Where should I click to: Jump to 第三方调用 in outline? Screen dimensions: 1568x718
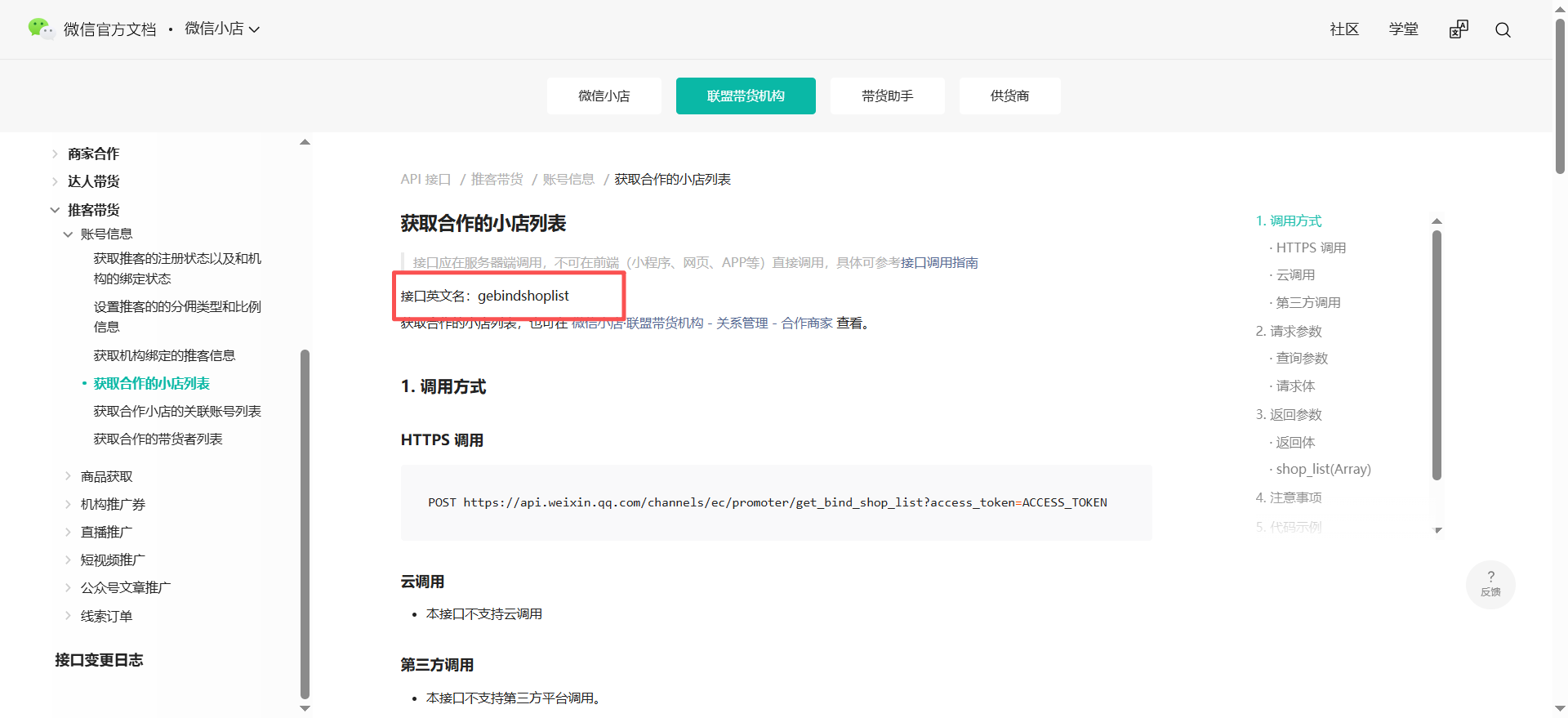(x=1308, y=302)
